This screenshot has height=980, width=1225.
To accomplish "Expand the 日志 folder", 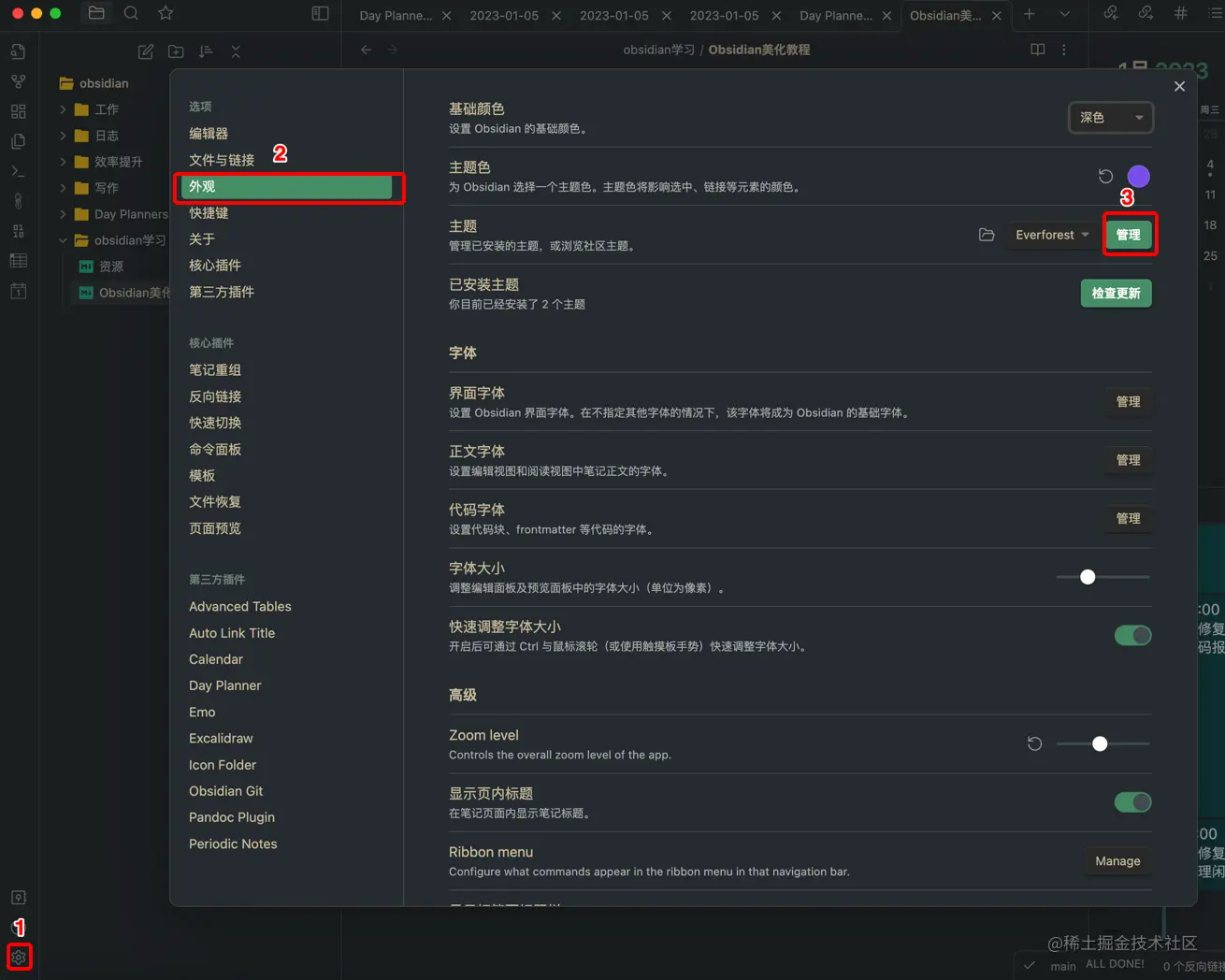I will 63,136.
